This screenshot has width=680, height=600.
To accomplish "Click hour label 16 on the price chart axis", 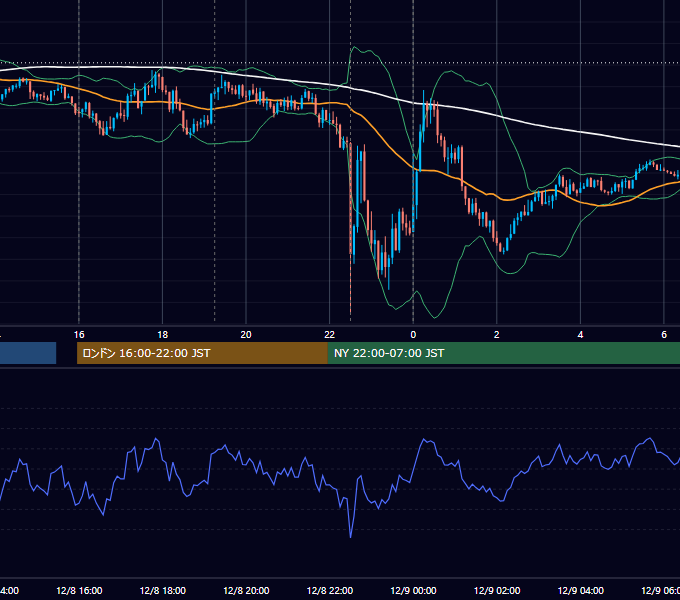I will [x=79, y=335].
